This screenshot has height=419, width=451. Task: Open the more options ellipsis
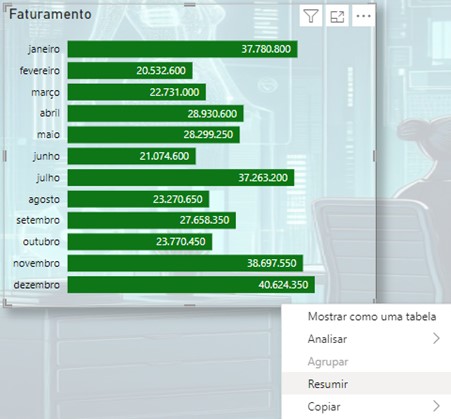(363, 16)
